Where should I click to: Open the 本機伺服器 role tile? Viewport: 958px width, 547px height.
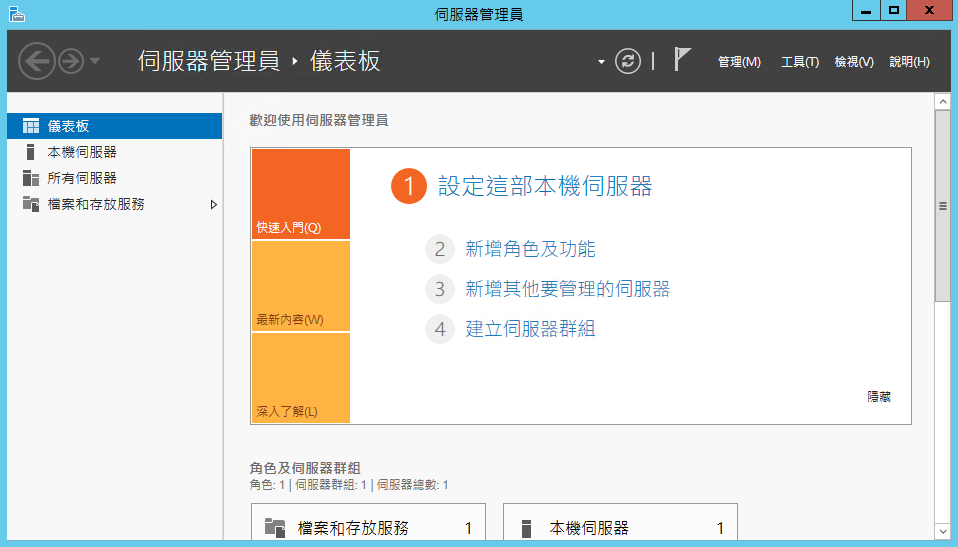620,522
